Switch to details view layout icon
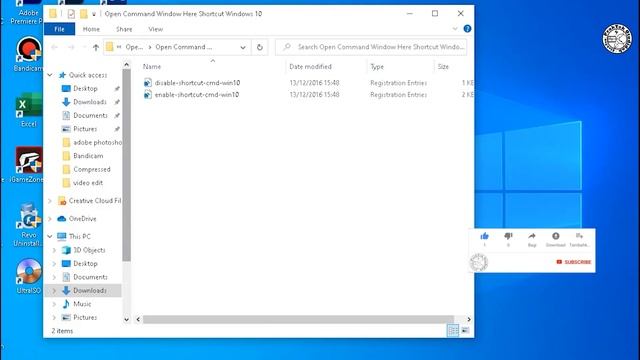 [453, 330]
